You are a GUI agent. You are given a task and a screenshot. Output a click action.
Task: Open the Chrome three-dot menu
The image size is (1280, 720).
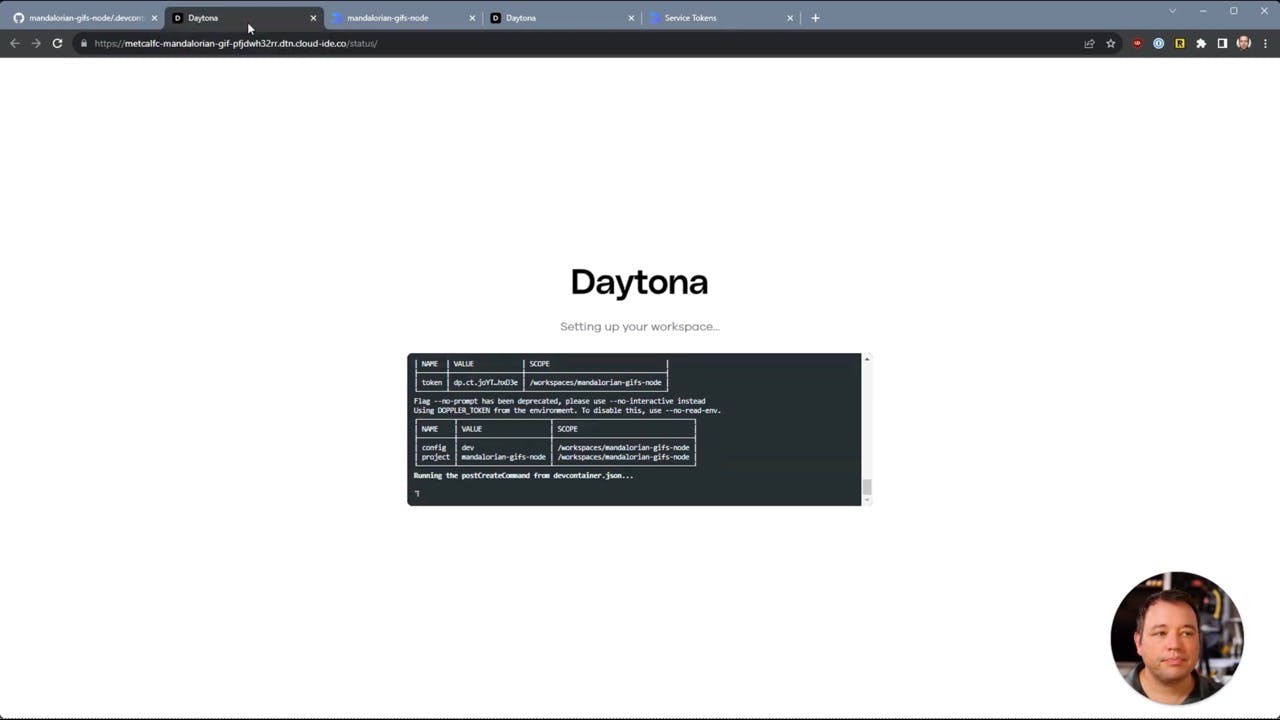click(1265, 43)
